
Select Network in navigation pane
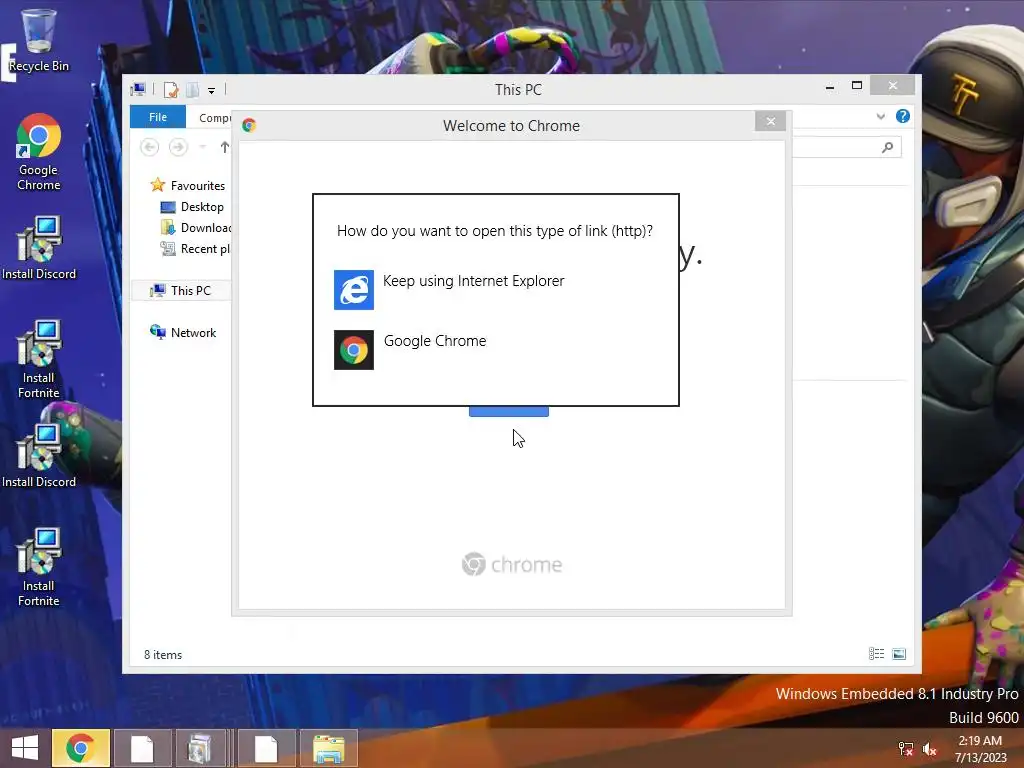(x=183, y=332)
